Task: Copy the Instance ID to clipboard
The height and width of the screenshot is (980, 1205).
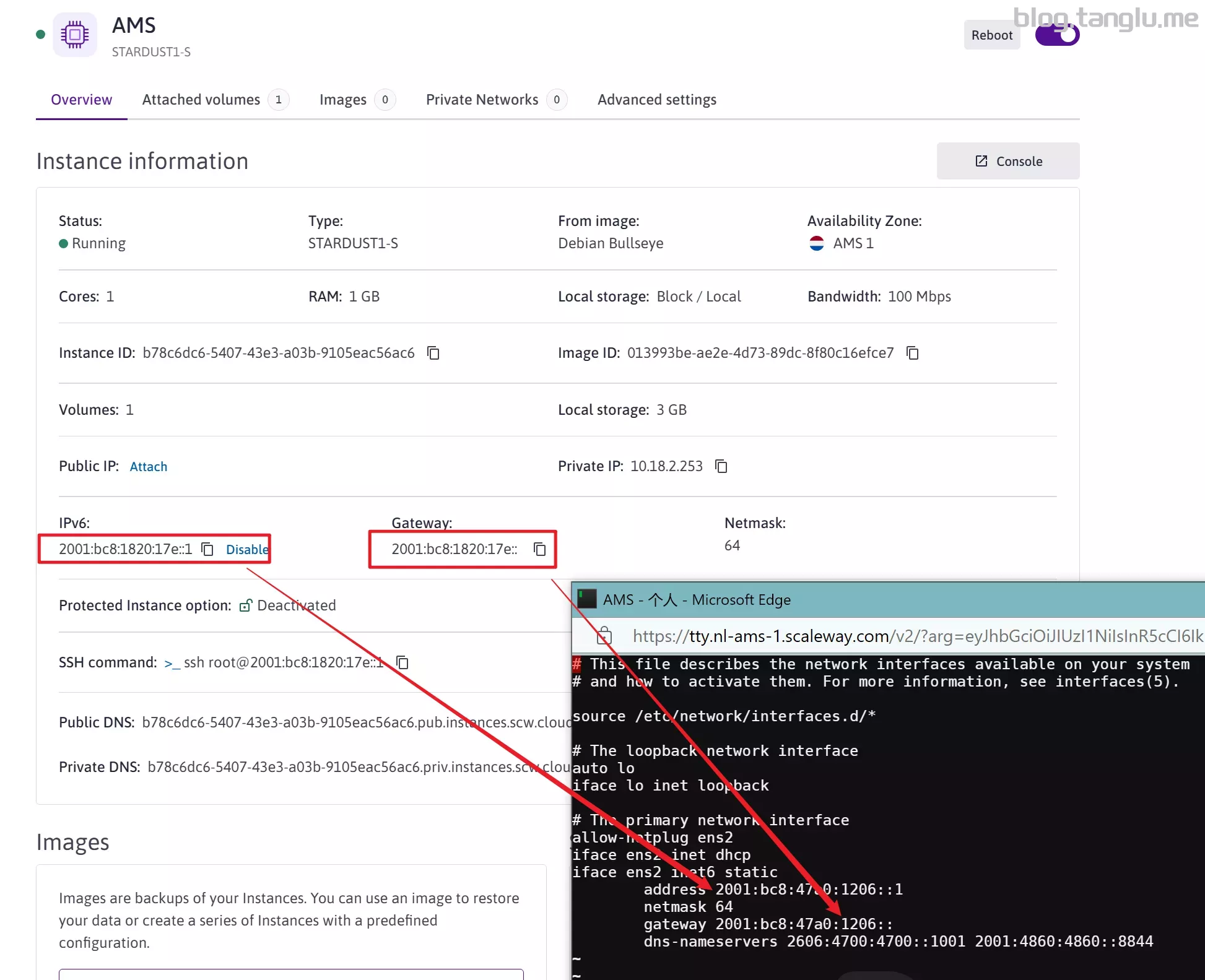Action: point(433,353)
